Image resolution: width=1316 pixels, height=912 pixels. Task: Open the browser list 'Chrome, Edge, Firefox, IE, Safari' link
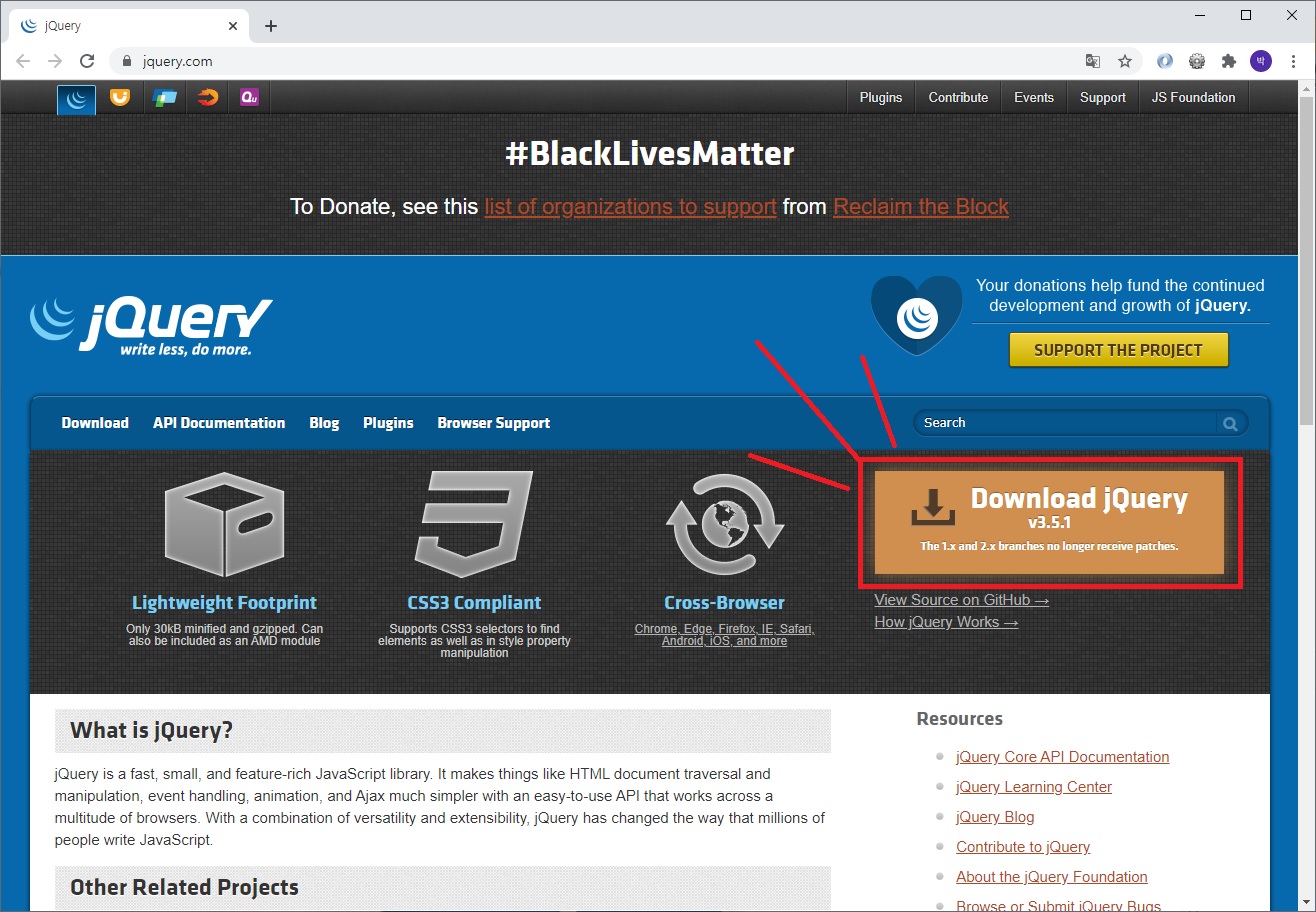(724, 635)
